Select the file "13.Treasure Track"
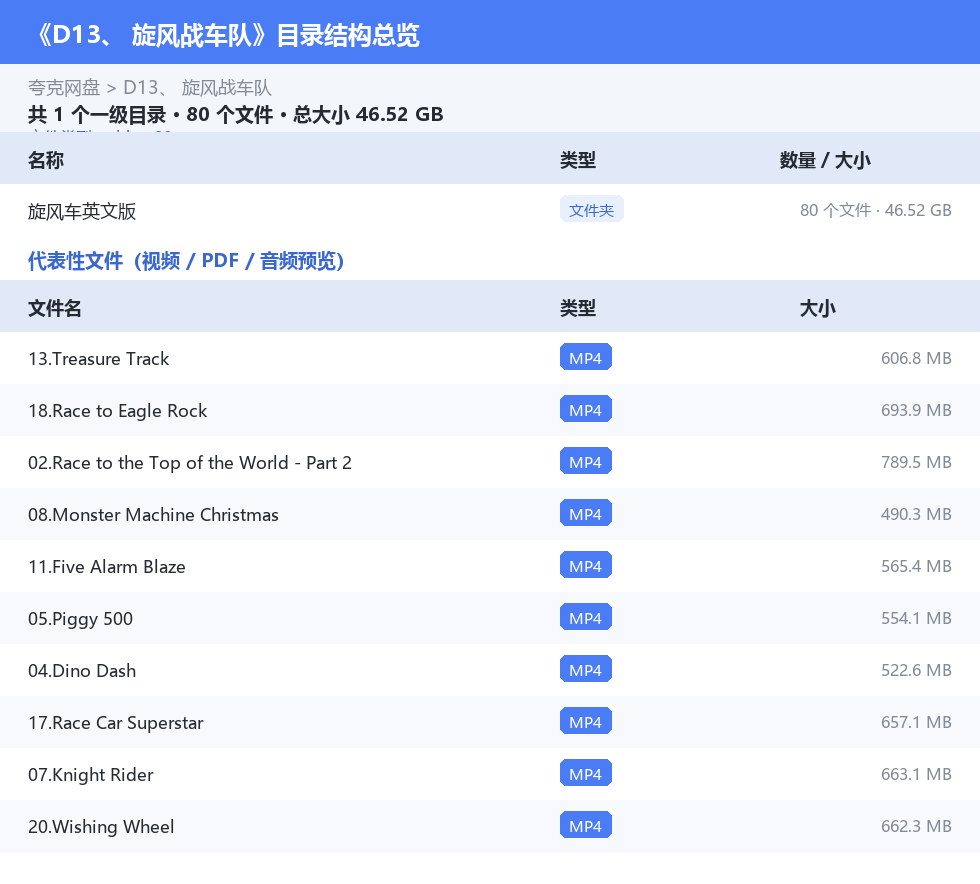The width and height of the screenshot is (980, 884). pyautogui.click(x=99, y=358)
